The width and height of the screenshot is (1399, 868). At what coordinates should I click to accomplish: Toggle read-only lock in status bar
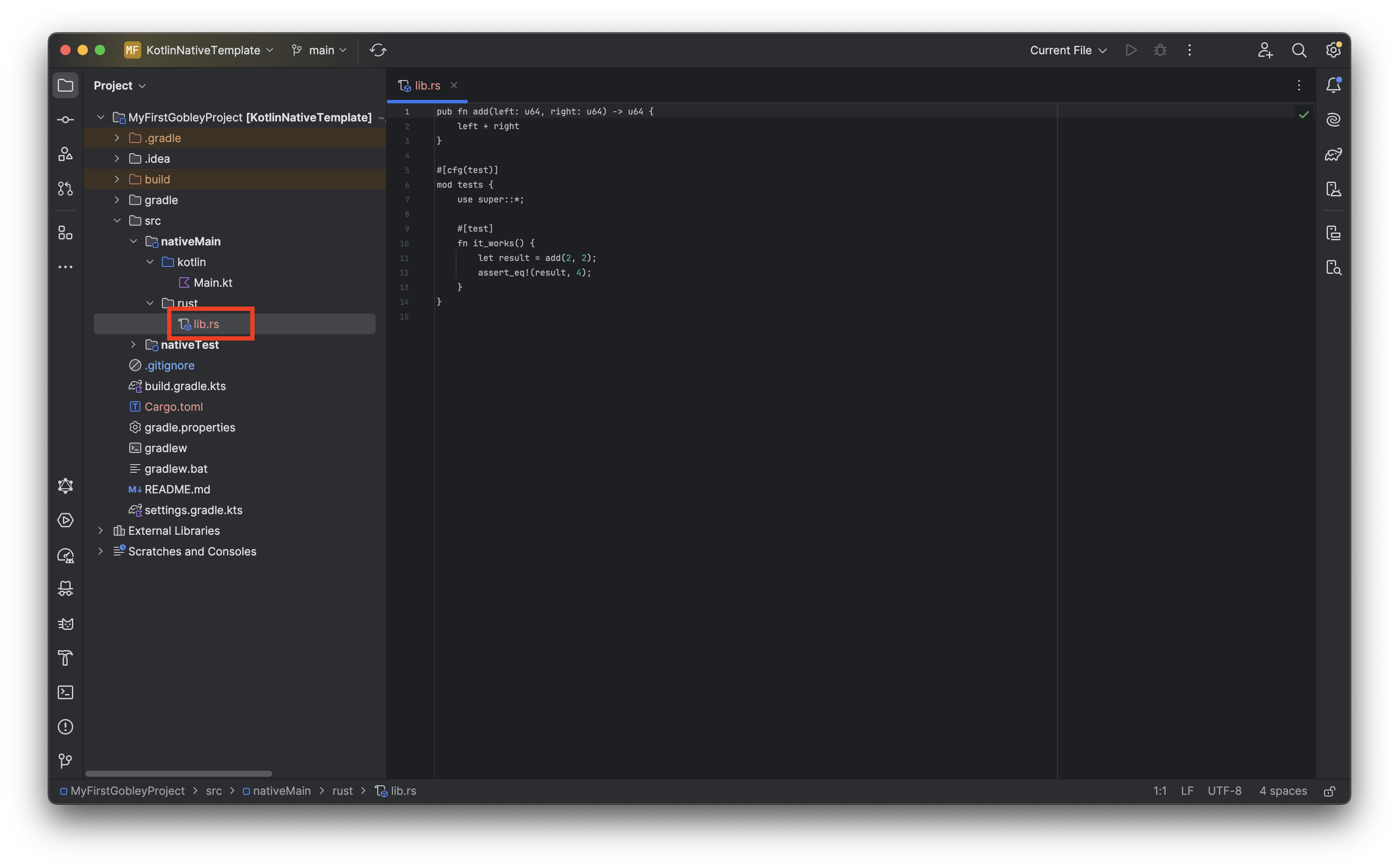(1329, 791)
